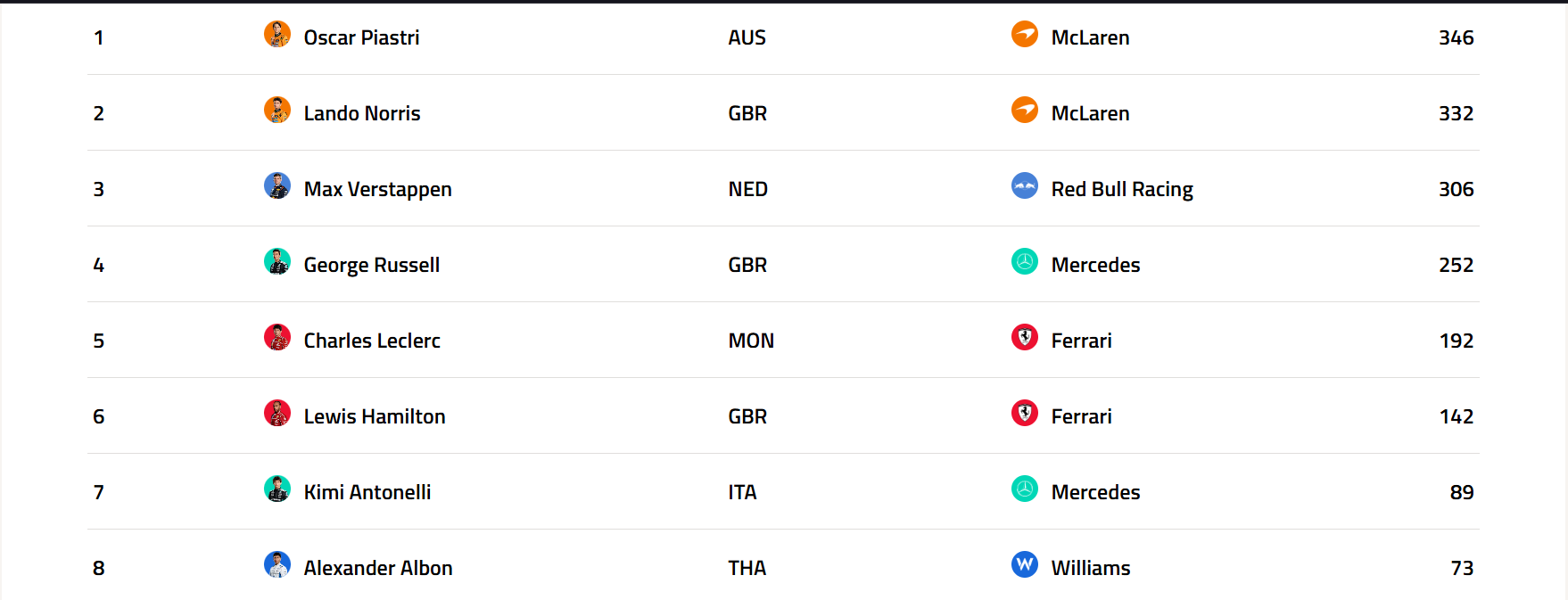1568x600 pixels.
Task: Click the Ferrari team name for Lewis Hamilton
Action: click(x=1082, y=416)
